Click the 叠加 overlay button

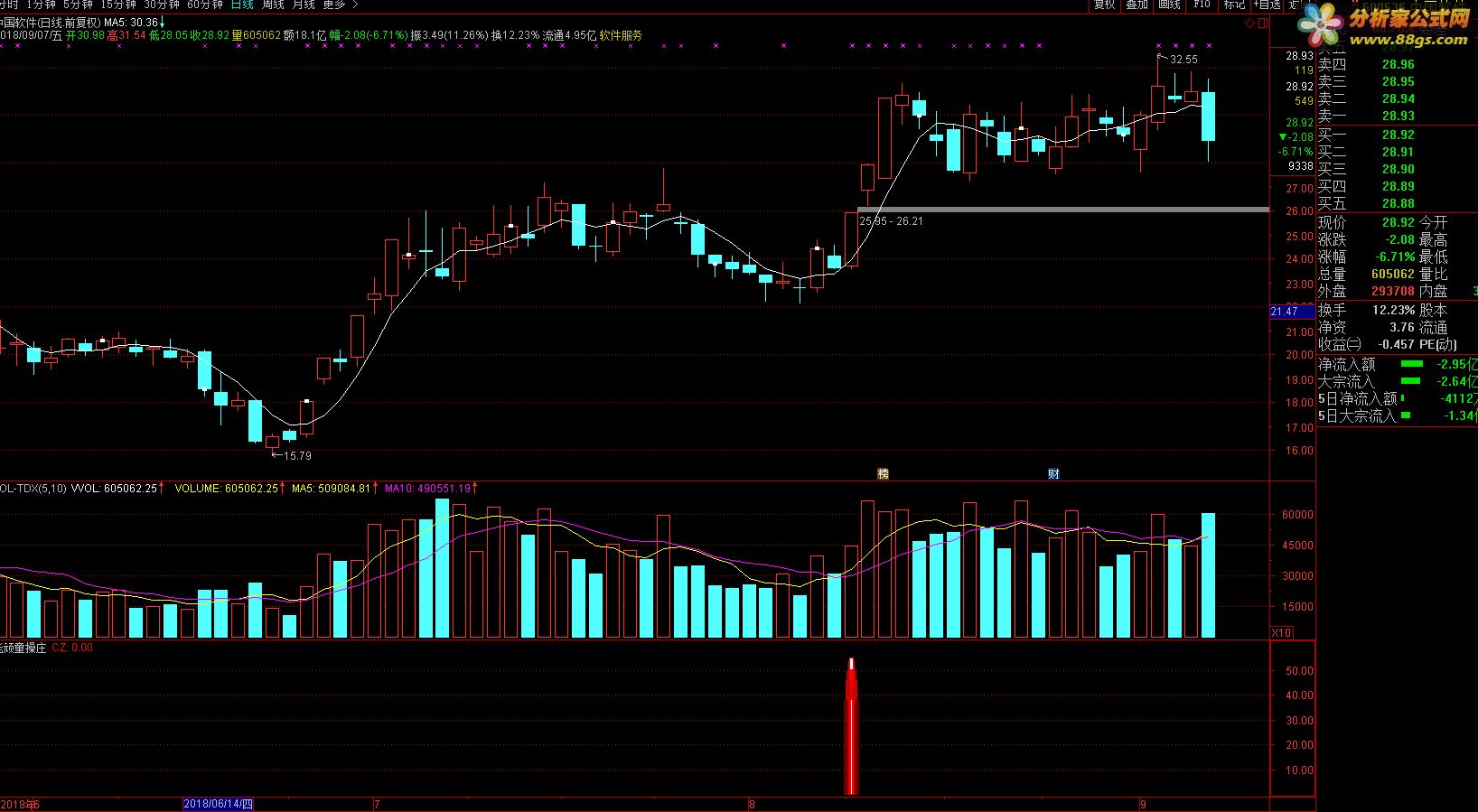click(x=1137, y=5)
